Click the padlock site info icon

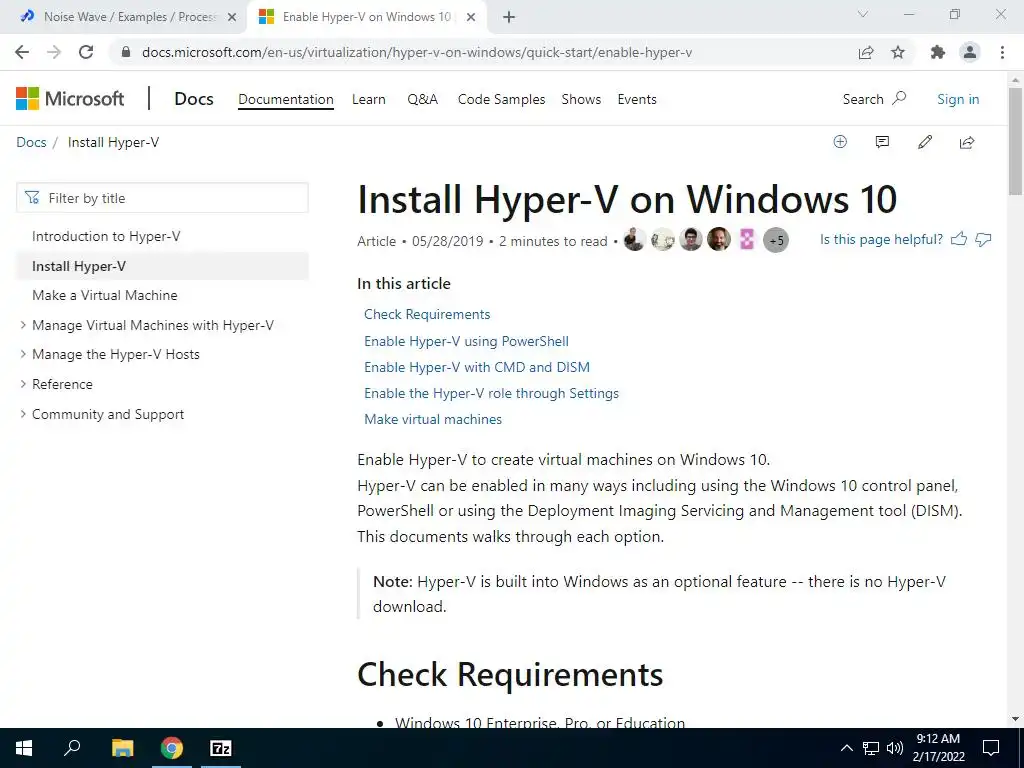coord(126,52)
